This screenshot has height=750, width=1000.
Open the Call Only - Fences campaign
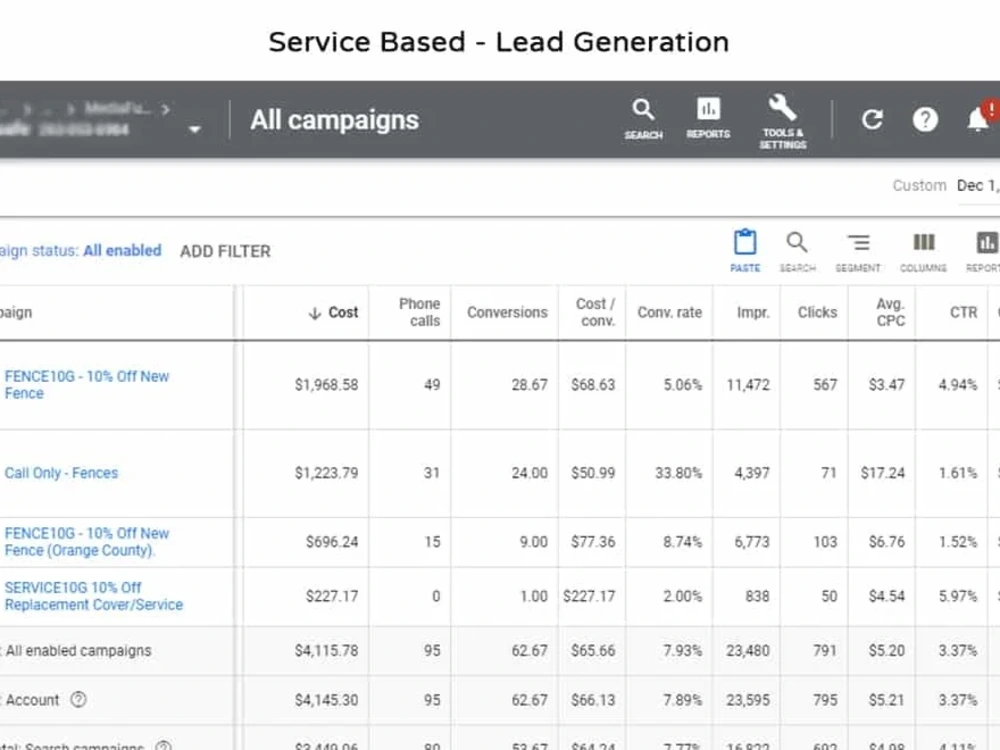(61, 473)
